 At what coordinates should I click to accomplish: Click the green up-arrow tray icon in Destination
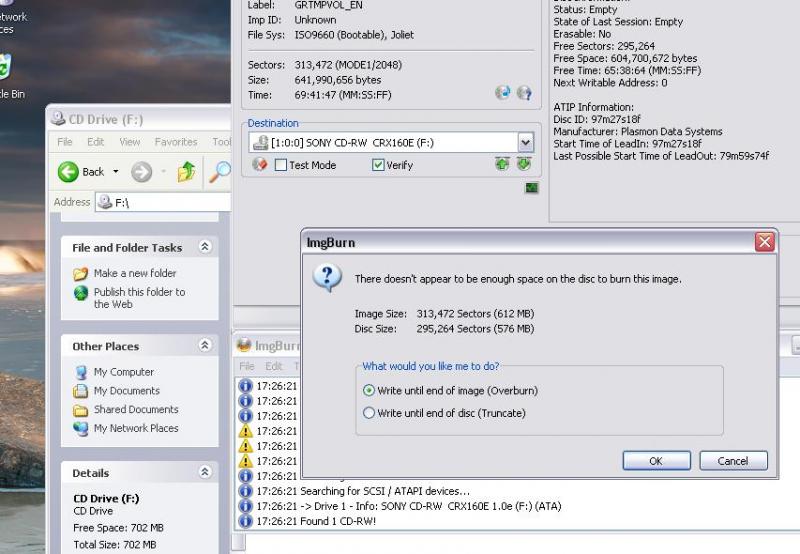tap(502, 164)
